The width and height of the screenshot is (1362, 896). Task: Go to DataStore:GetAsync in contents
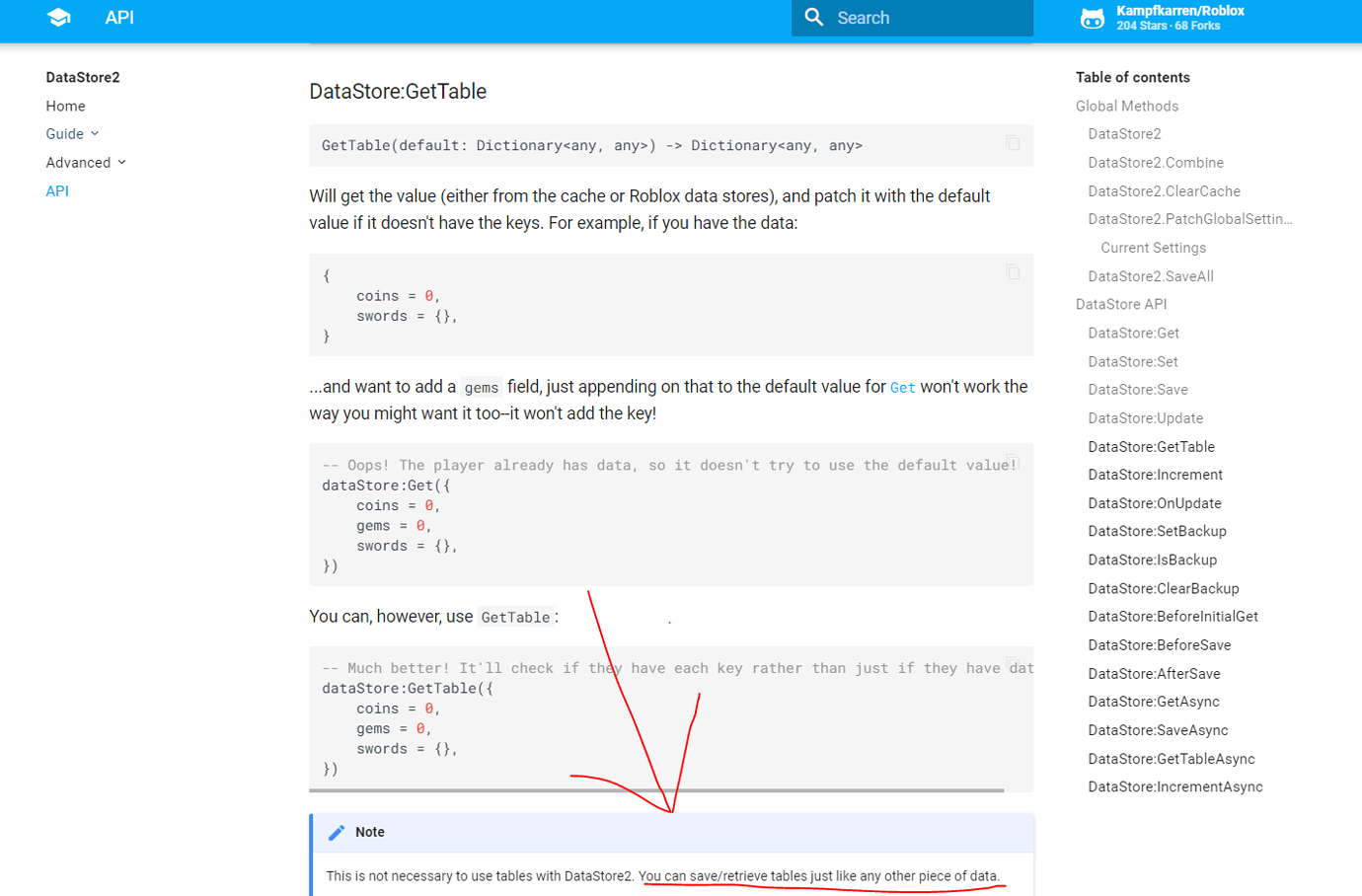1154,702
